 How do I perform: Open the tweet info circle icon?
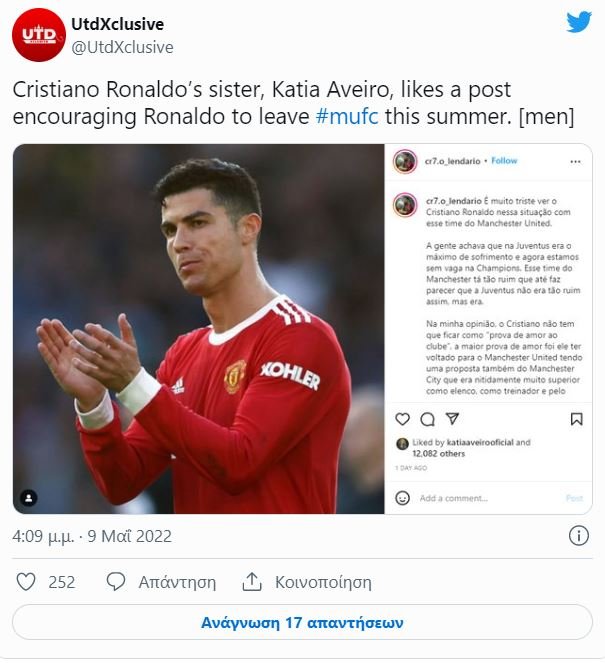(x=579, y=536)
